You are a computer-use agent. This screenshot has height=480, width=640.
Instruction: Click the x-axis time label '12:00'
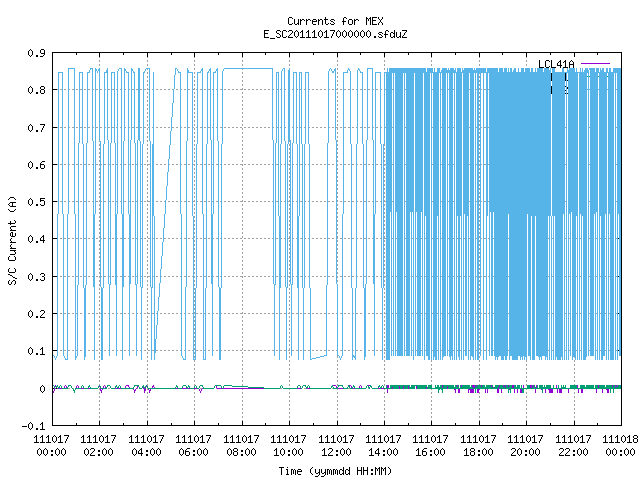pyautogui.click(x=336, y=452)
